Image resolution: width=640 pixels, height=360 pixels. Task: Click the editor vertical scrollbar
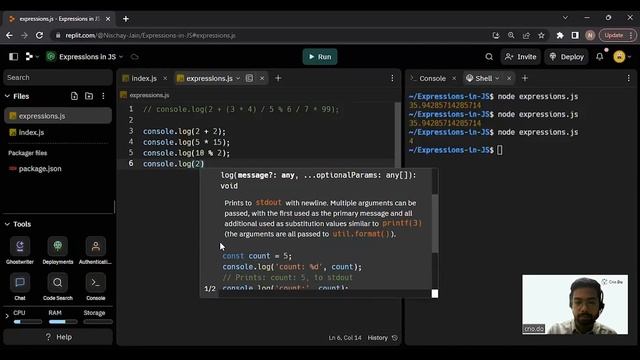398,134
